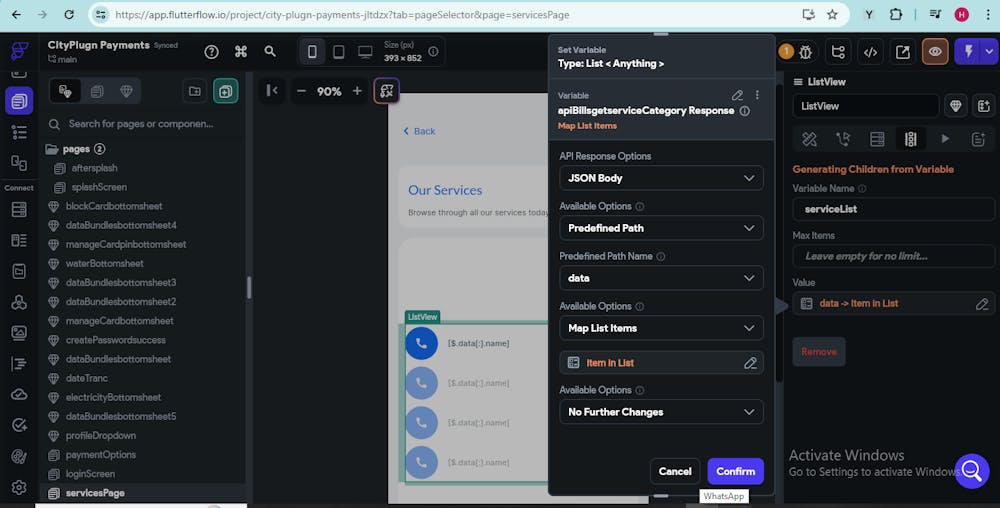Open the Backend Query tab icon

877,139
